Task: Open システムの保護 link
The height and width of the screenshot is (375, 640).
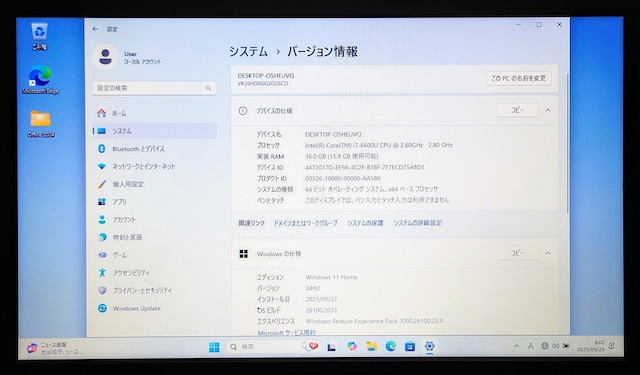Action: [x=365, y=223]
